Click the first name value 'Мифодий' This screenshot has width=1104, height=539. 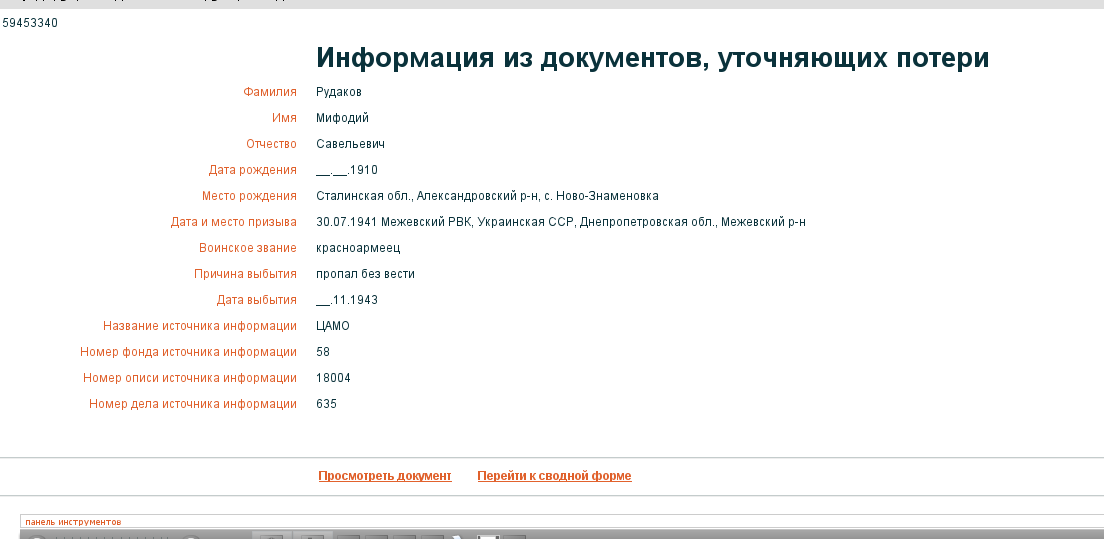pyautogui.click(x=342, y=118)
